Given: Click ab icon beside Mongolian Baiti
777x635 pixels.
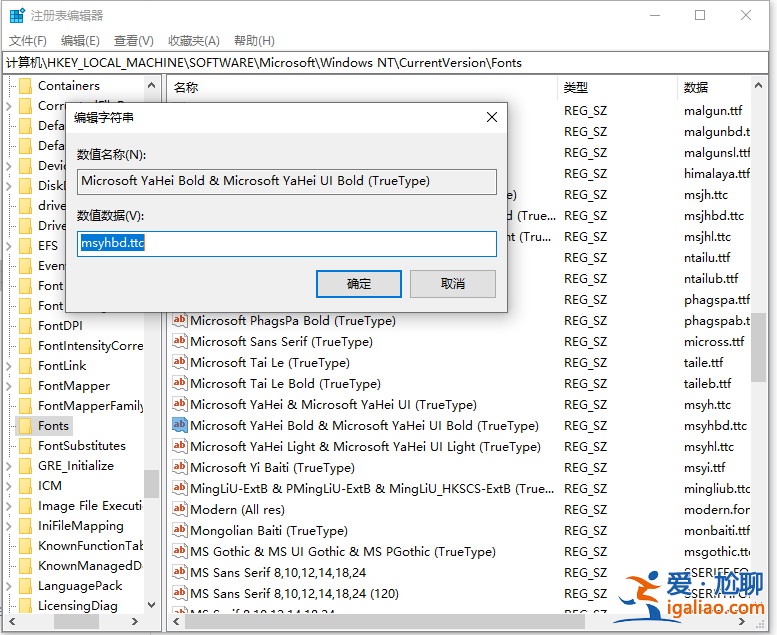Looking at the screenshot, I should (179, 530).
